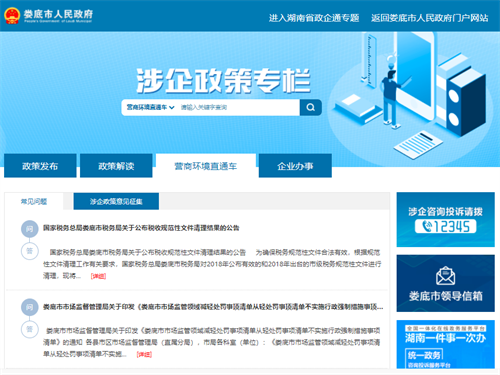Viewport: 500px width, 375px height.
Task: Click the second question '问' circle icon
Action: tap(30, 307)
